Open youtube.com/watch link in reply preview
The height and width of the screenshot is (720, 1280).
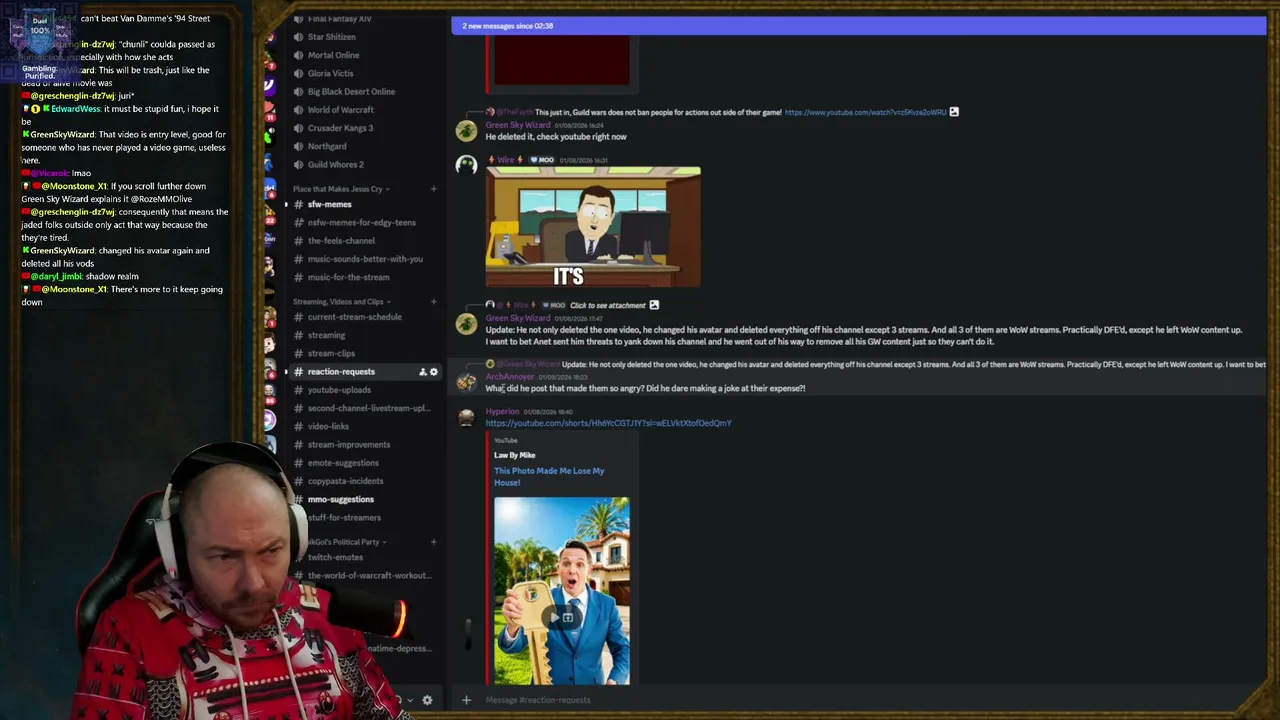pyautogui.click(x=865, y=112)
